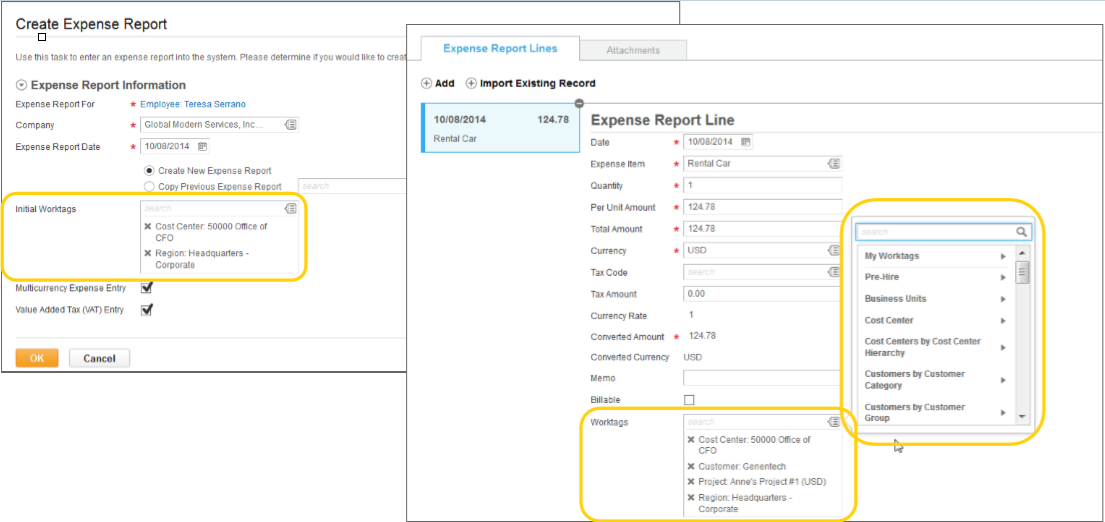Expand the Cost Center category arrow
Screen dimensions: 1105x522
pyautogui.click(x=1003, y=321)
